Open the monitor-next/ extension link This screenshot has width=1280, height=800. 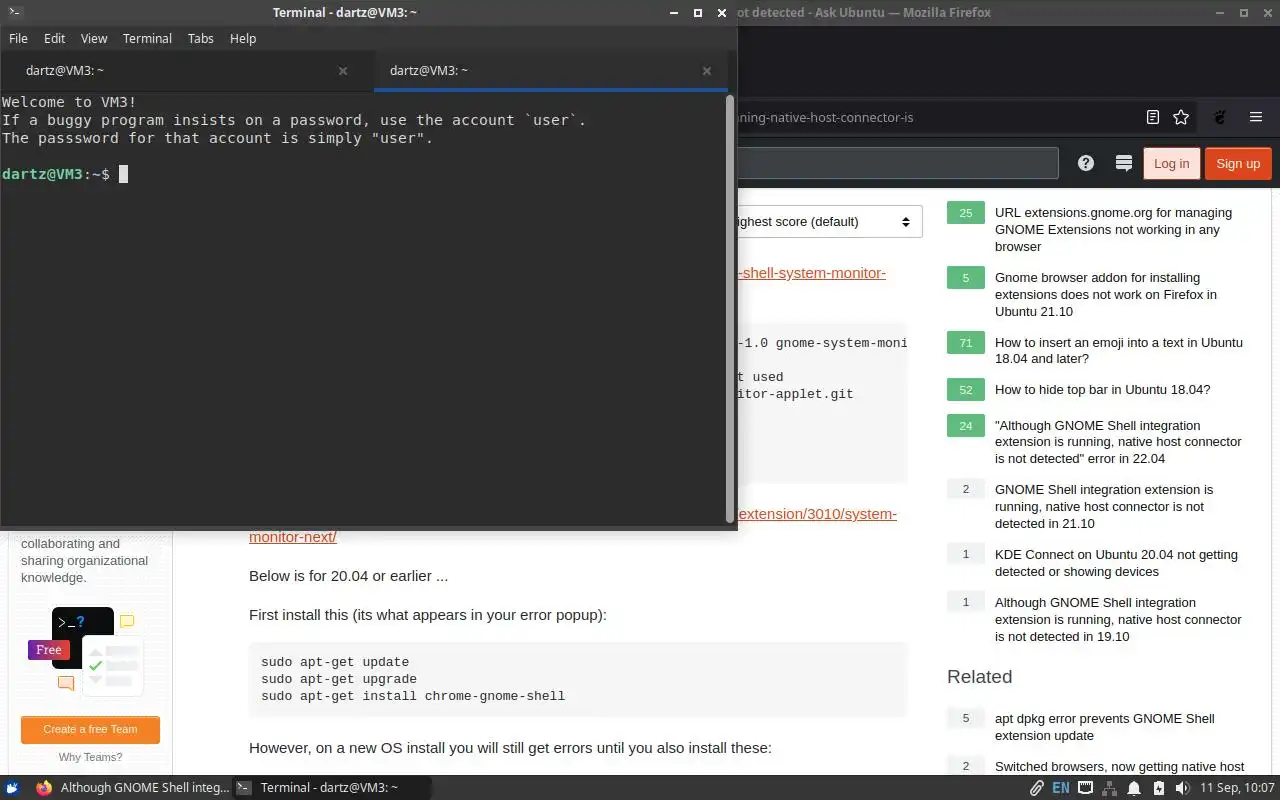pos(293,537)
